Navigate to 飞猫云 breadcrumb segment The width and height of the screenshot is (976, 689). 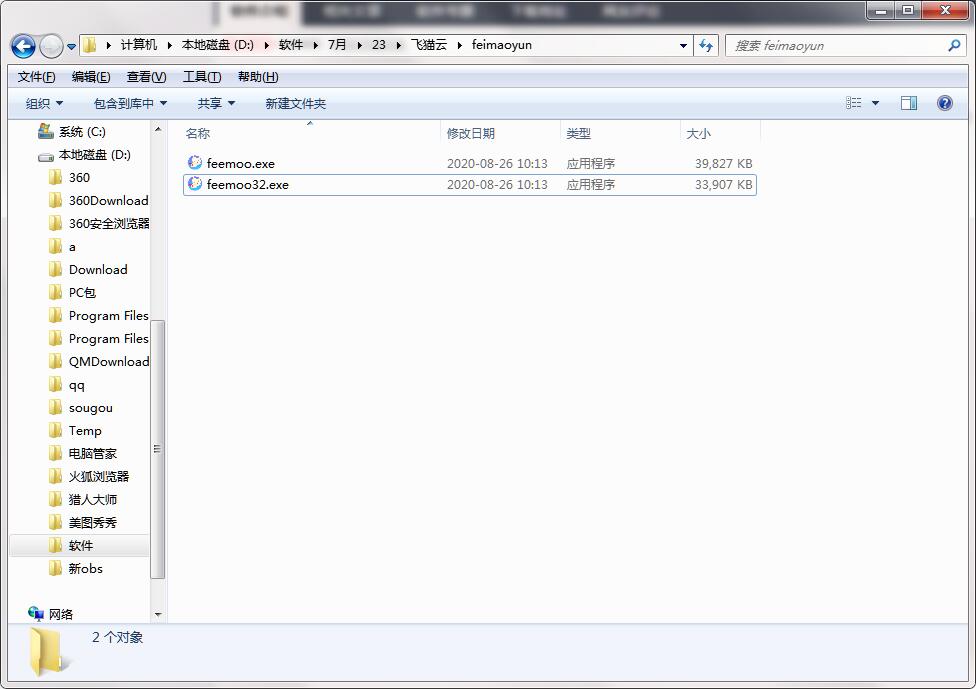point(429,45)
